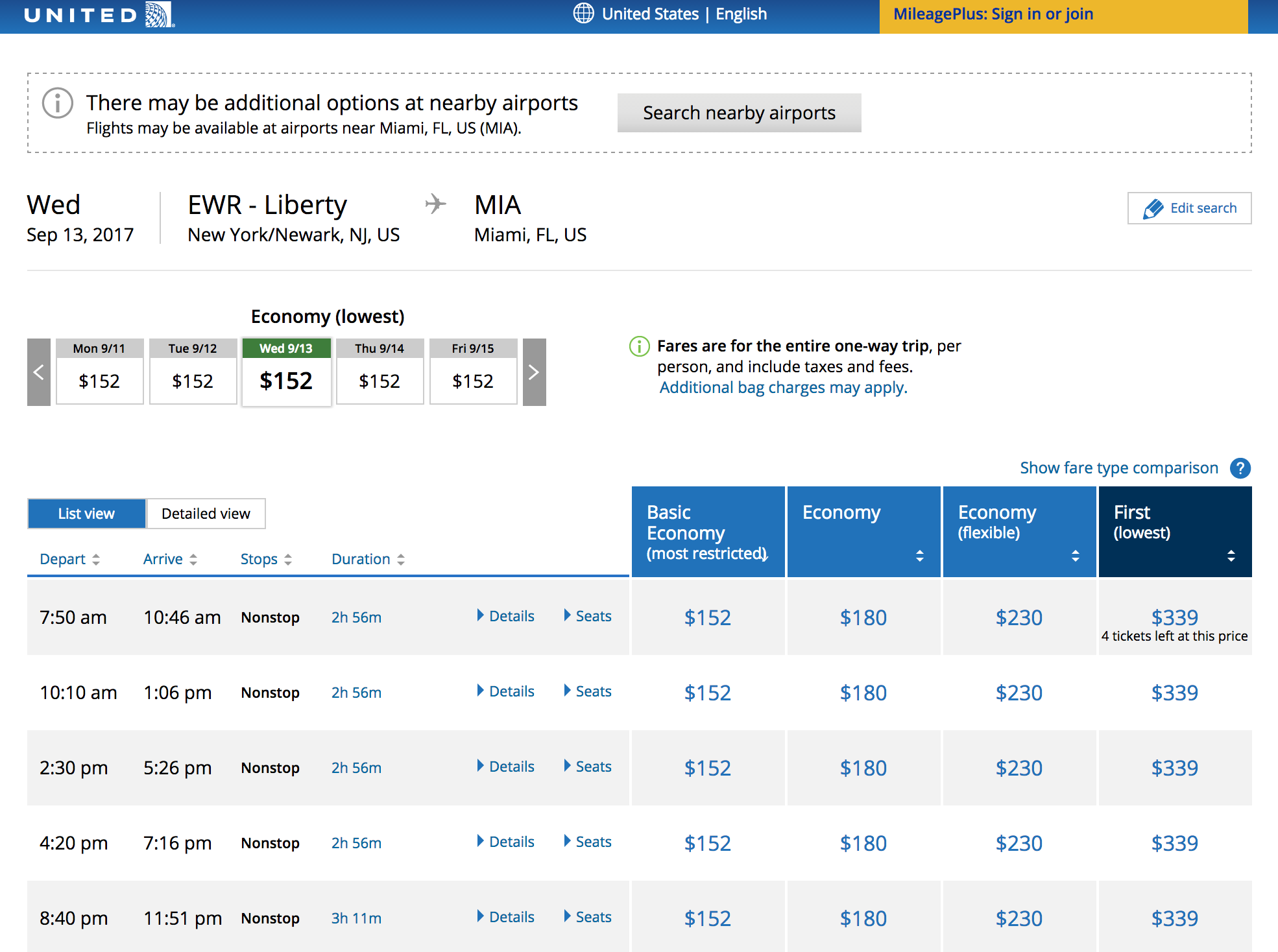Switch to Detailed view
Image resolution: width=1278 pixels, height=952 pixels.
pyautogui.click(x=206, y=514)
